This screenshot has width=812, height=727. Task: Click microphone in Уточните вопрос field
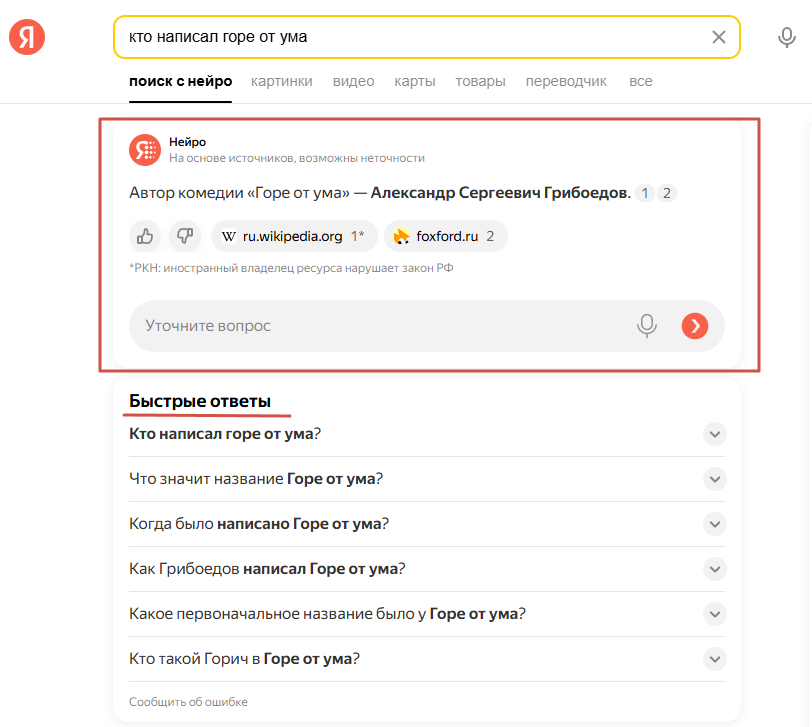647,326
